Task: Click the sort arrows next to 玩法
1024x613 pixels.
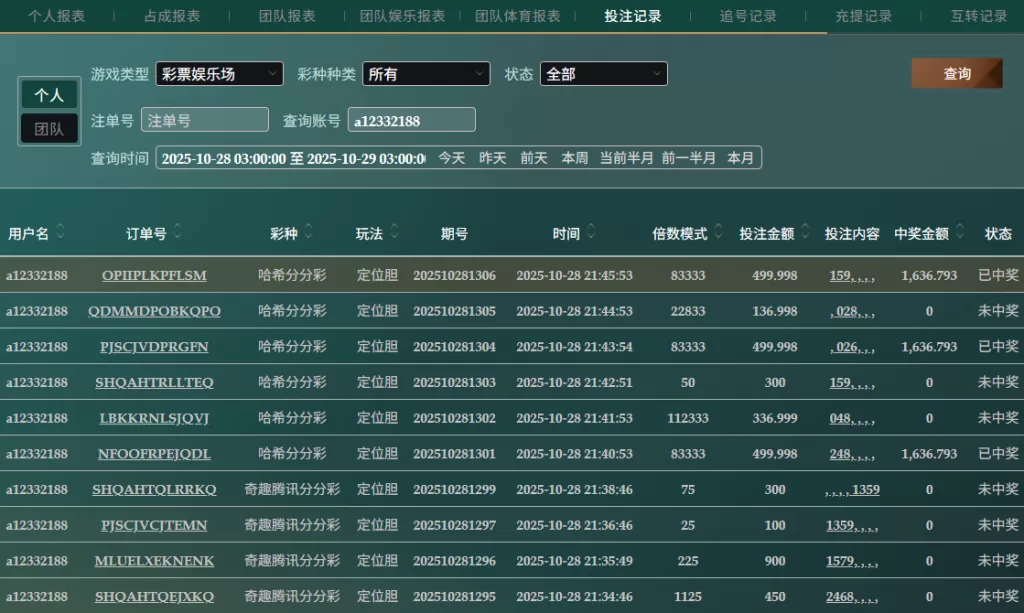Action: (394, 233)
